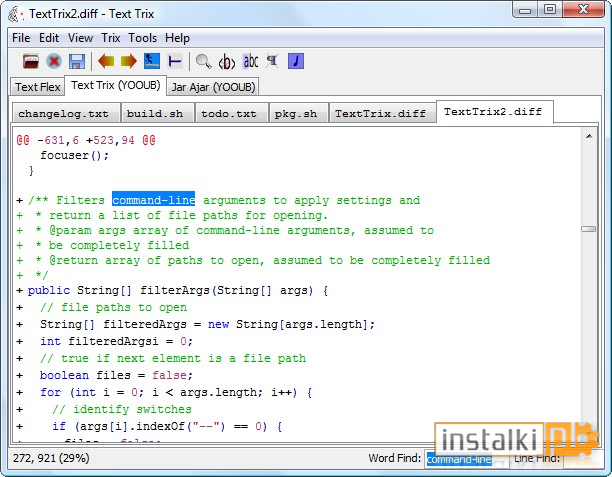Click the 'Word Find:' label in the status bar
This screenshot has width=612, height=477.
(x=395, y=458)
